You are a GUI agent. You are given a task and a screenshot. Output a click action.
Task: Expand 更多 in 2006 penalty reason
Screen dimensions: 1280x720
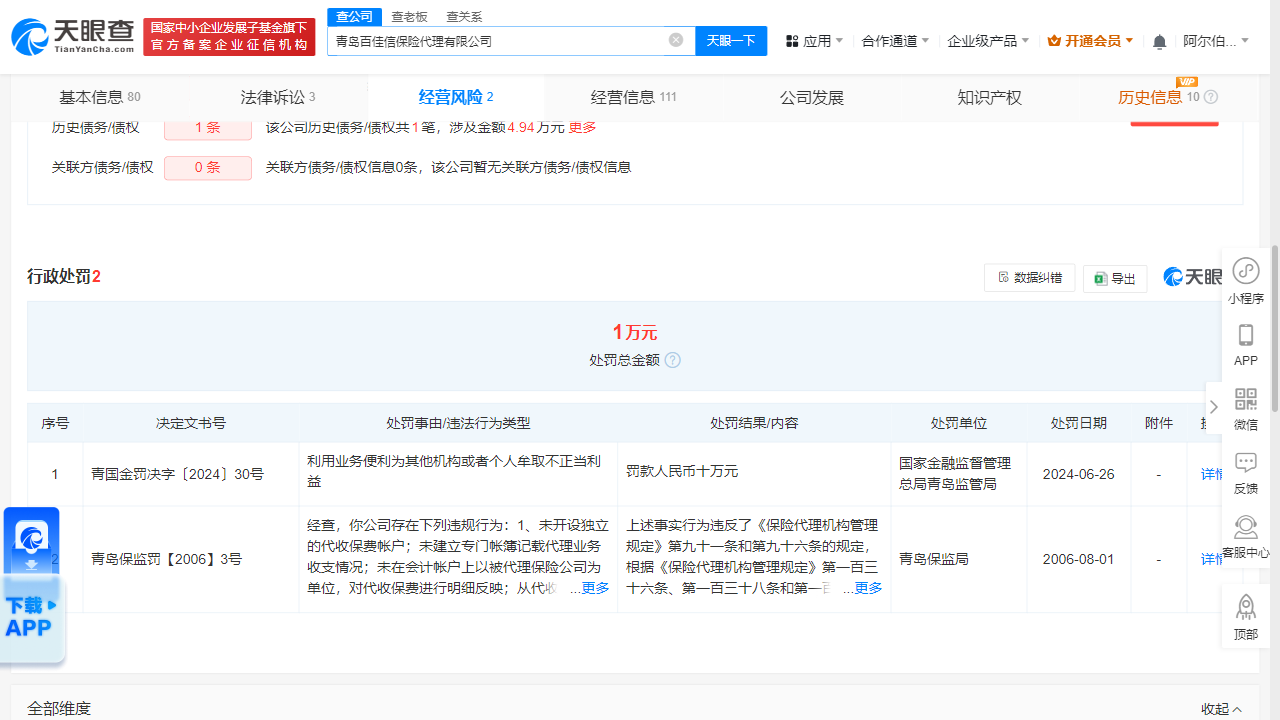click(595, 588)
